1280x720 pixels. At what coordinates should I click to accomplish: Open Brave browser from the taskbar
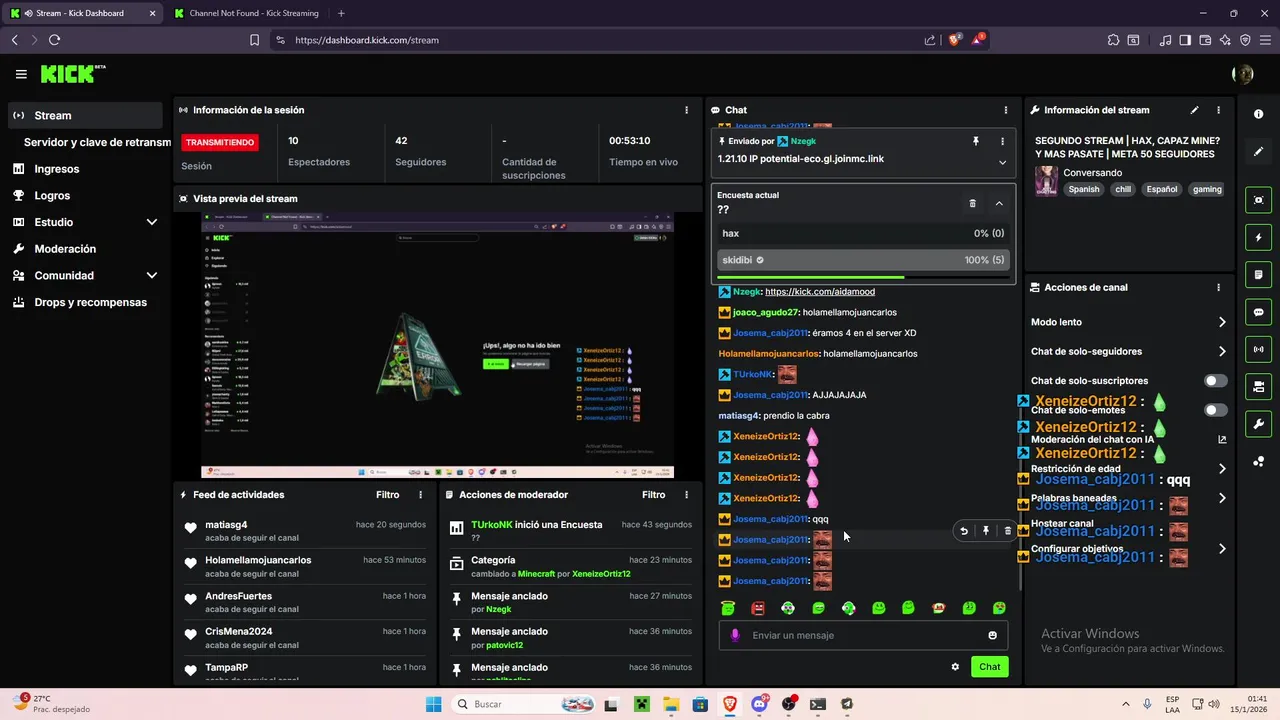point(729,704)
